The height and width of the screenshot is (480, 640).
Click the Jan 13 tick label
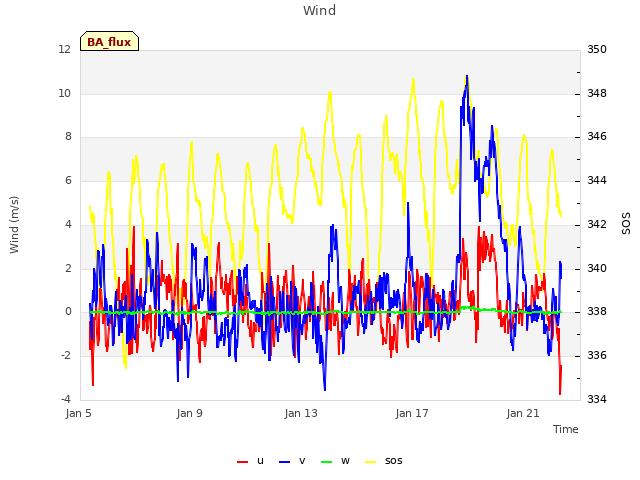click(x=301, y=413)
